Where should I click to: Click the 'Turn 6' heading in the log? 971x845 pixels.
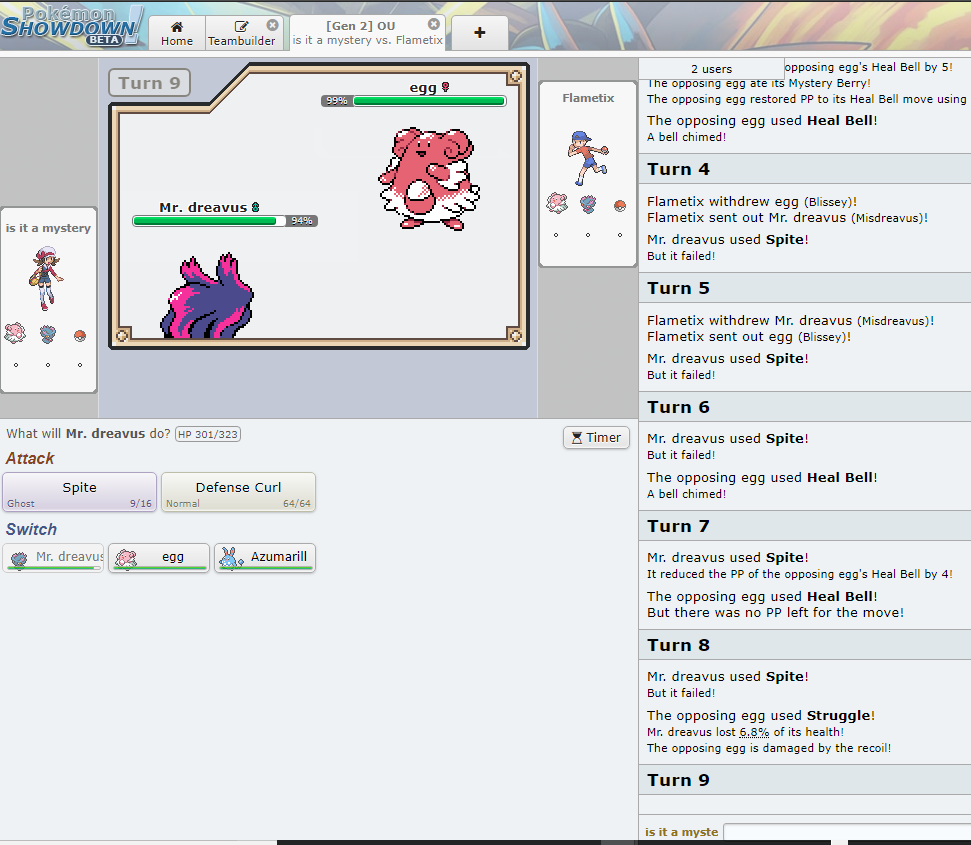(678, 407)
